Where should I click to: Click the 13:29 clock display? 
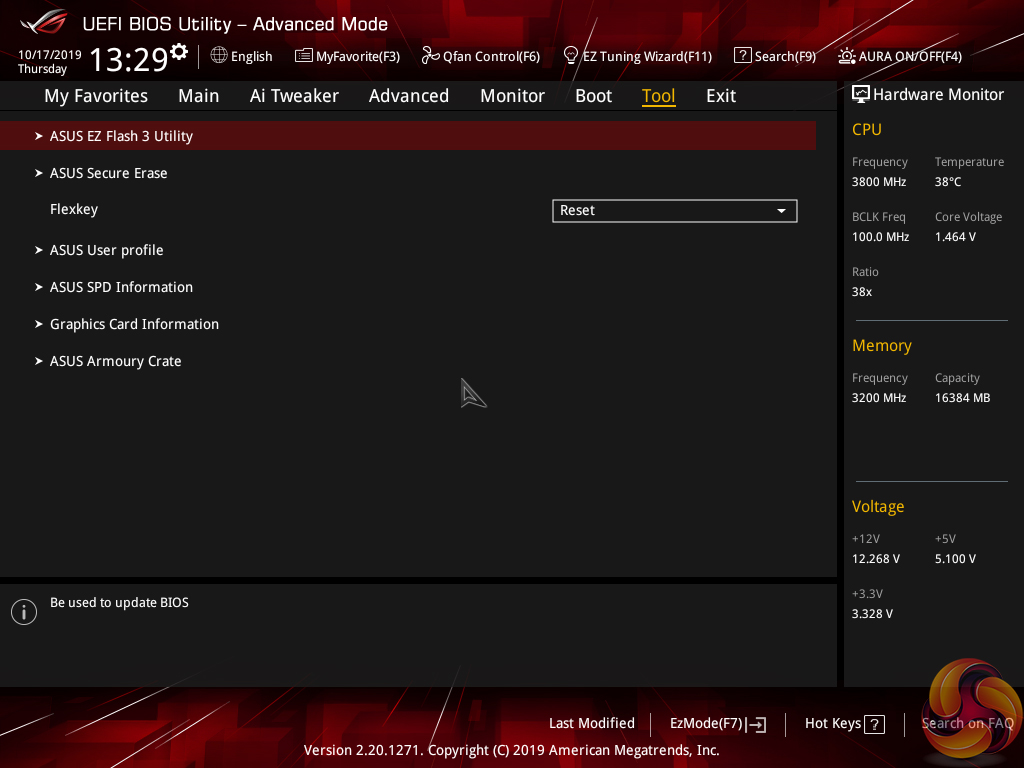pos(129,60)
